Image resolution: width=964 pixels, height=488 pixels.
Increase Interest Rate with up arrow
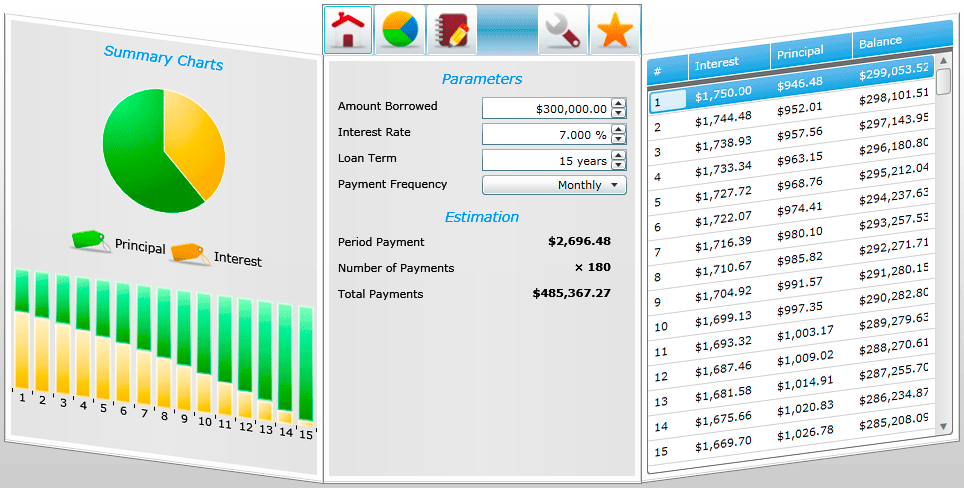pos(619,130)
